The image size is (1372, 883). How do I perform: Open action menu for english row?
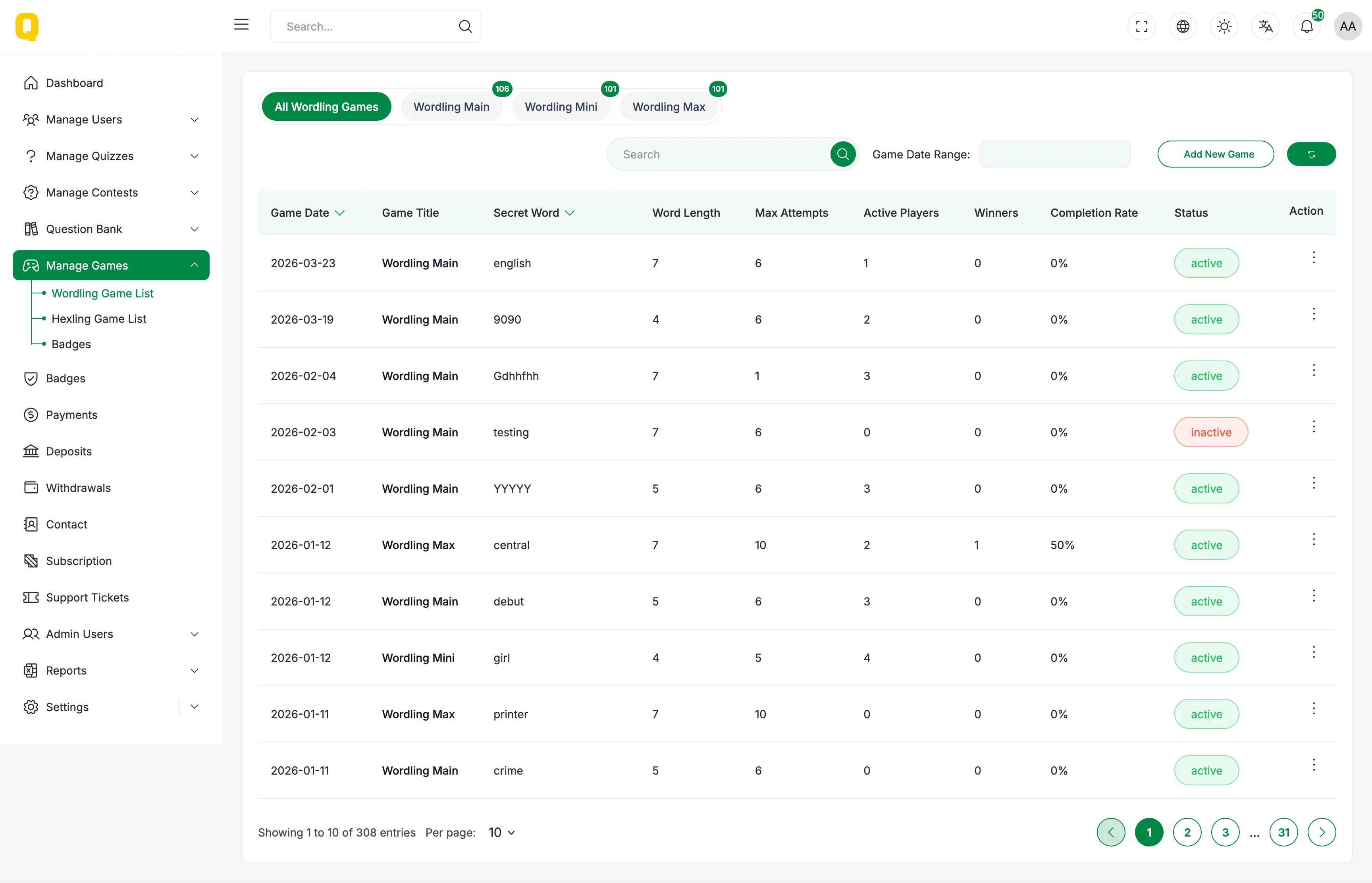(1313, 257)
